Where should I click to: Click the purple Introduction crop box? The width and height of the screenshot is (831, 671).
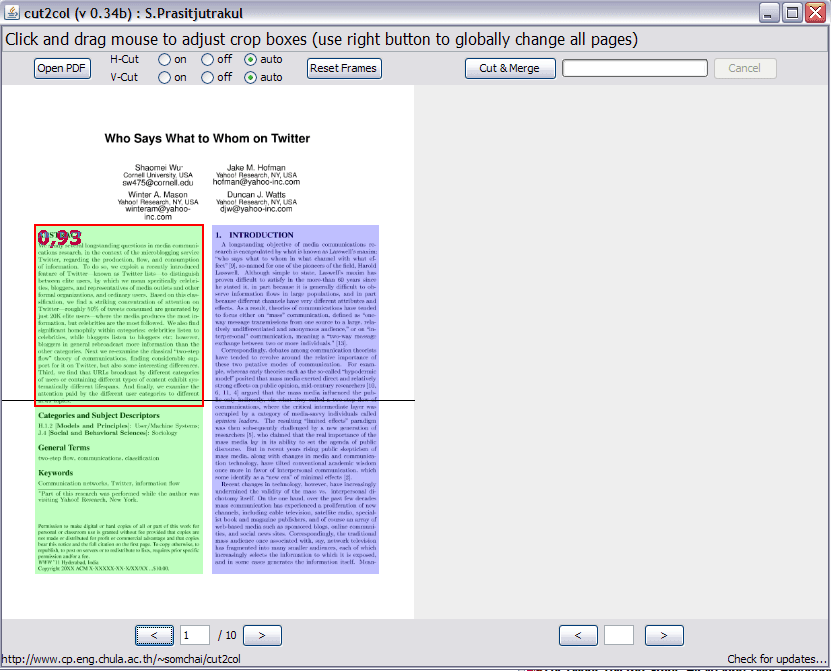click(295, 399)
